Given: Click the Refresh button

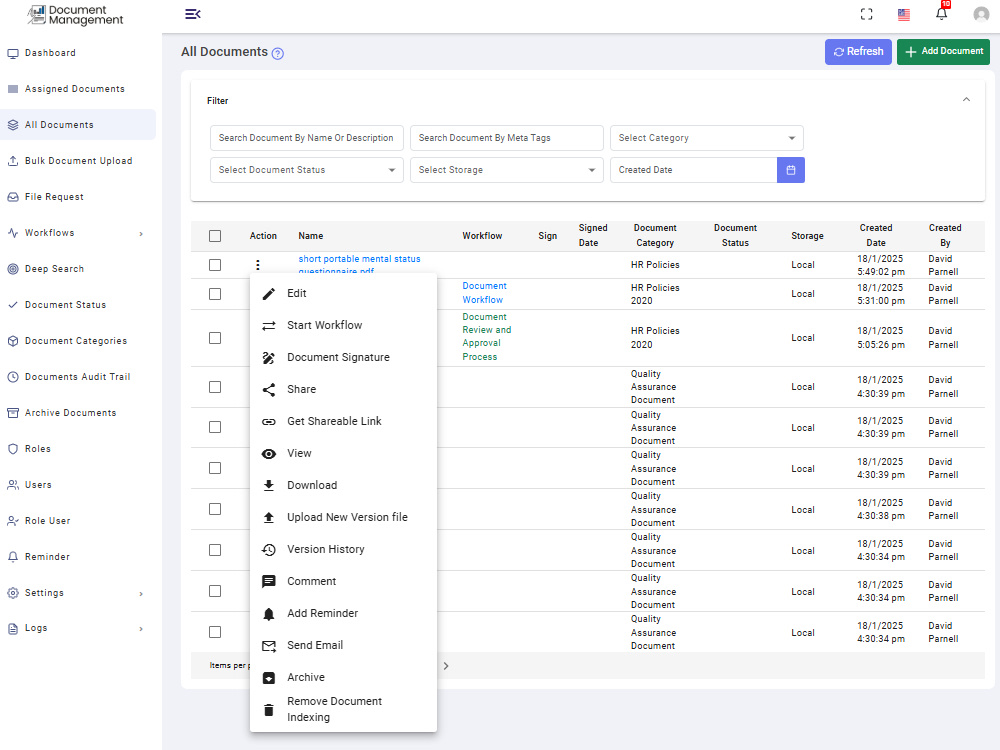Looking at the screenshot, I should click(858, 52).
